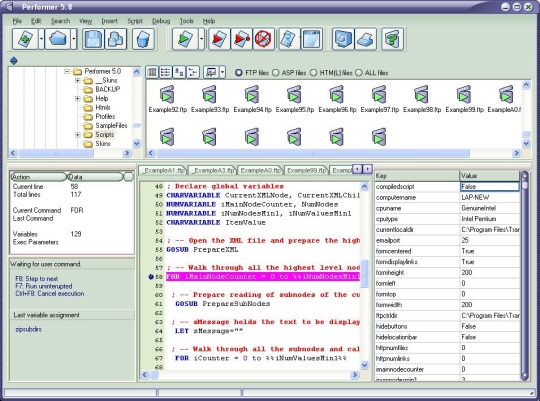The width and height of the screenshot is (540, 401).
Task: Switch to the Example99.ftp tab
Action: coord(307,171)
